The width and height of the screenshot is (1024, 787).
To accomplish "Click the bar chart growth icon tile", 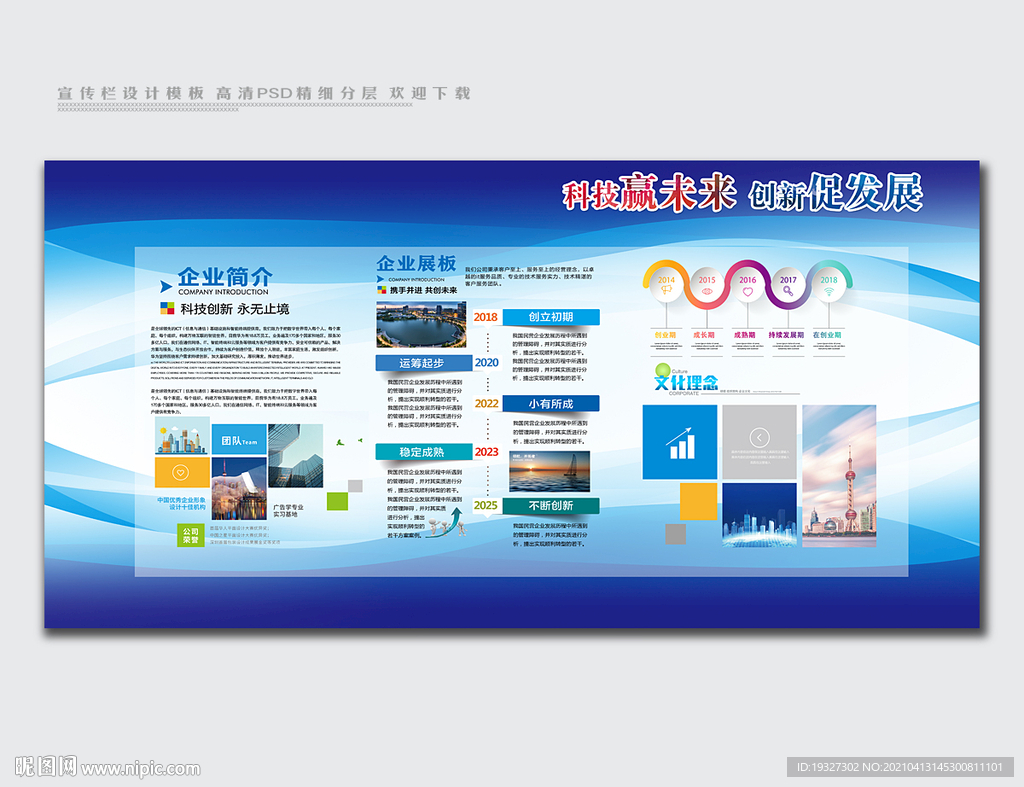I will click(x=679, y=442).
